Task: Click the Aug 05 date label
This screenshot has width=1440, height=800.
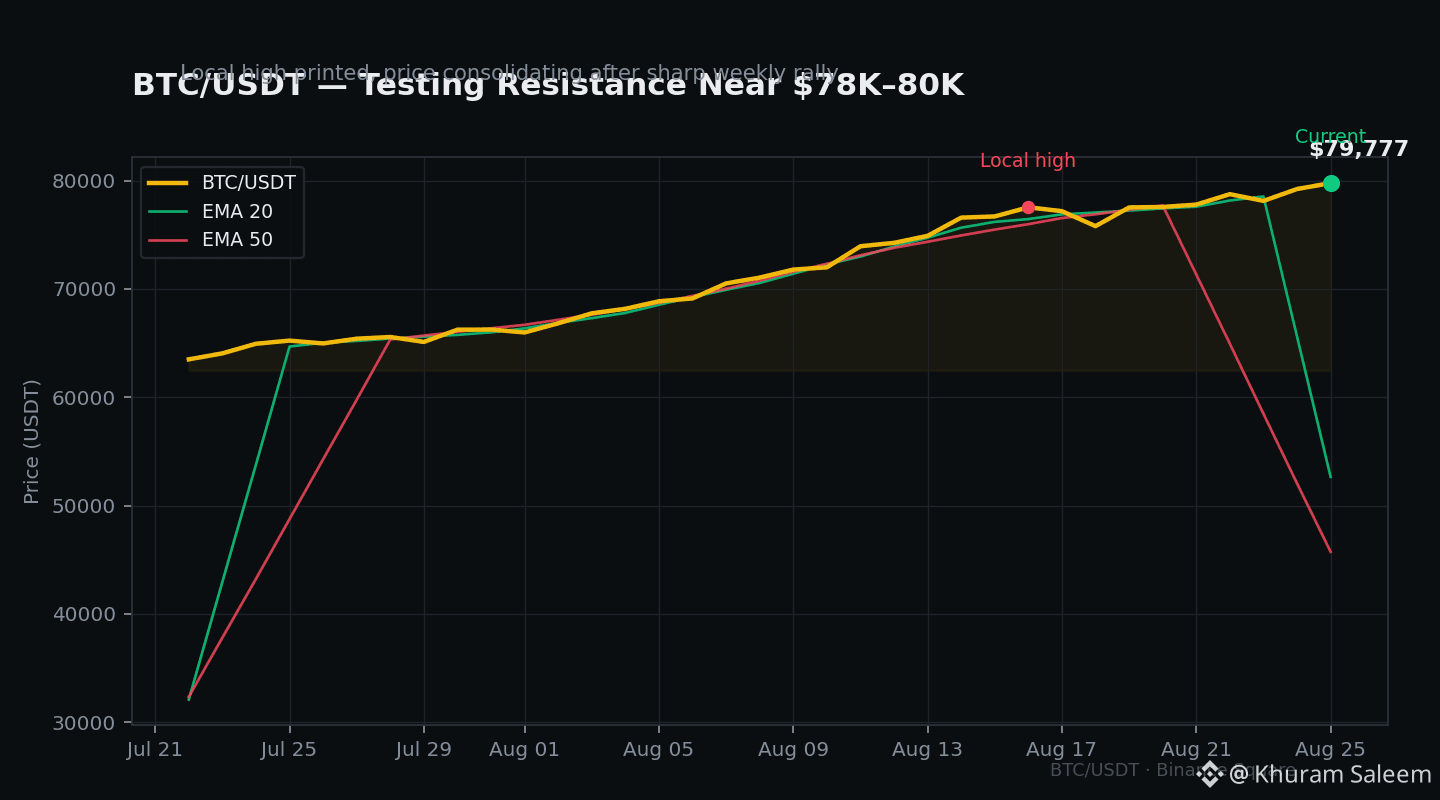Action: 658,750
